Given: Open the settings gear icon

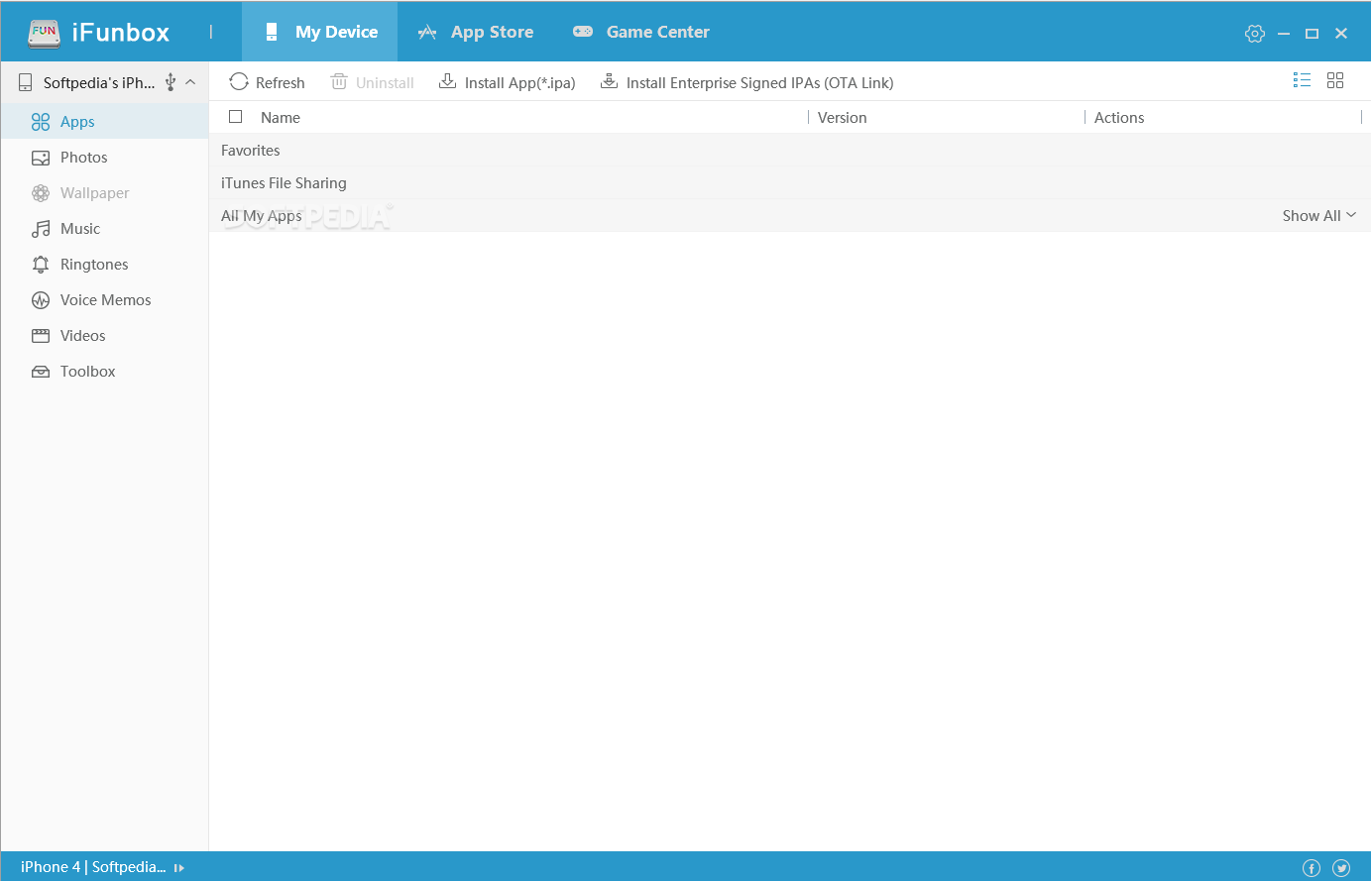Looking at the screenshot, I should click(x=1255, y=34).
